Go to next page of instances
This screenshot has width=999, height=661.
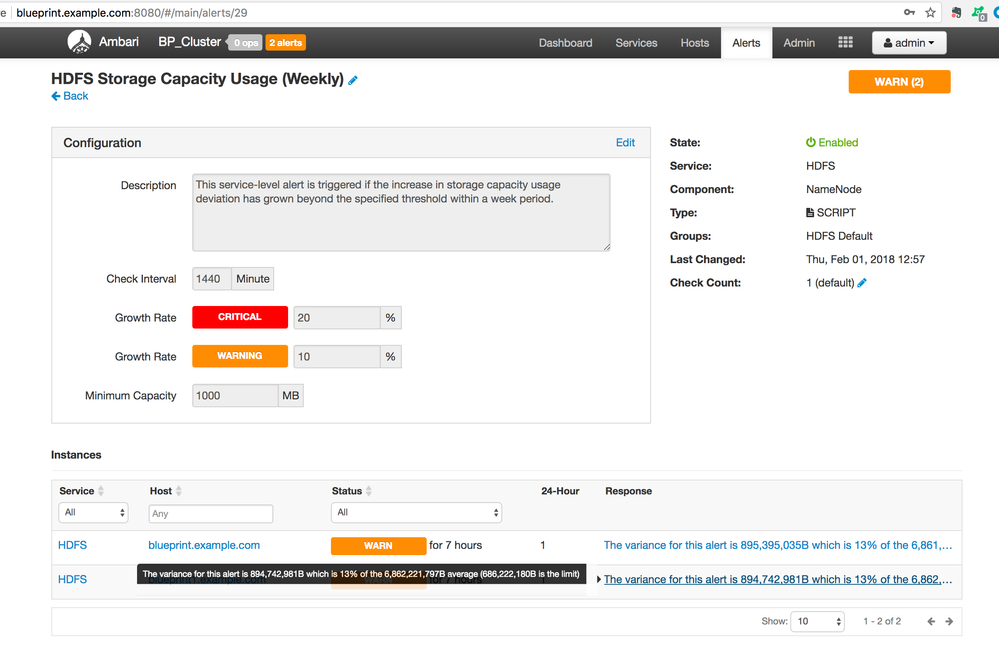tap(949, 621)
